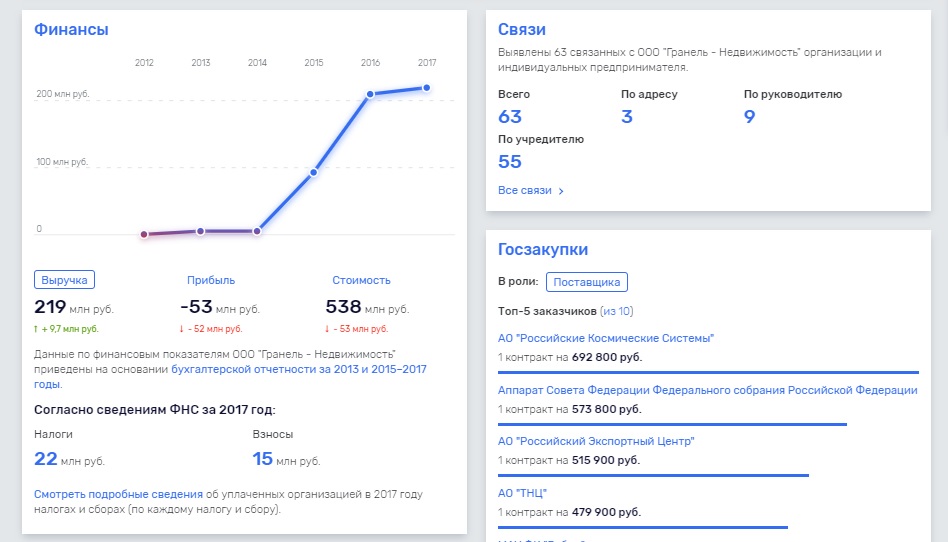Click the contract amount 692 800 руб.
948x542 pixels.
[607, 358]
